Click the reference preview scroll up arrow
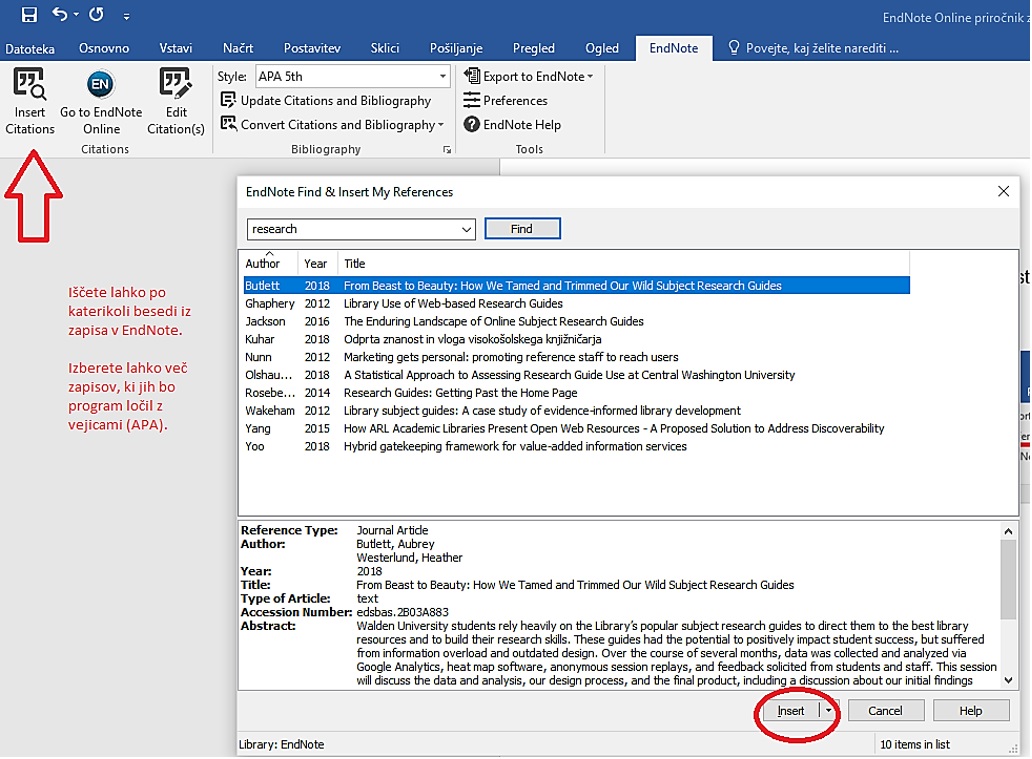Screen dimensions: 1032x759 (1008, 531)
